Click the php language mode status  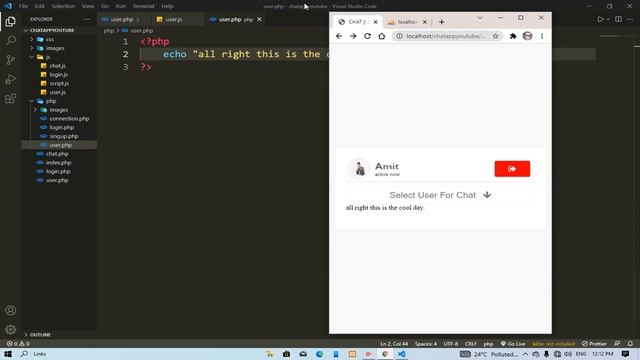(488, 344)
